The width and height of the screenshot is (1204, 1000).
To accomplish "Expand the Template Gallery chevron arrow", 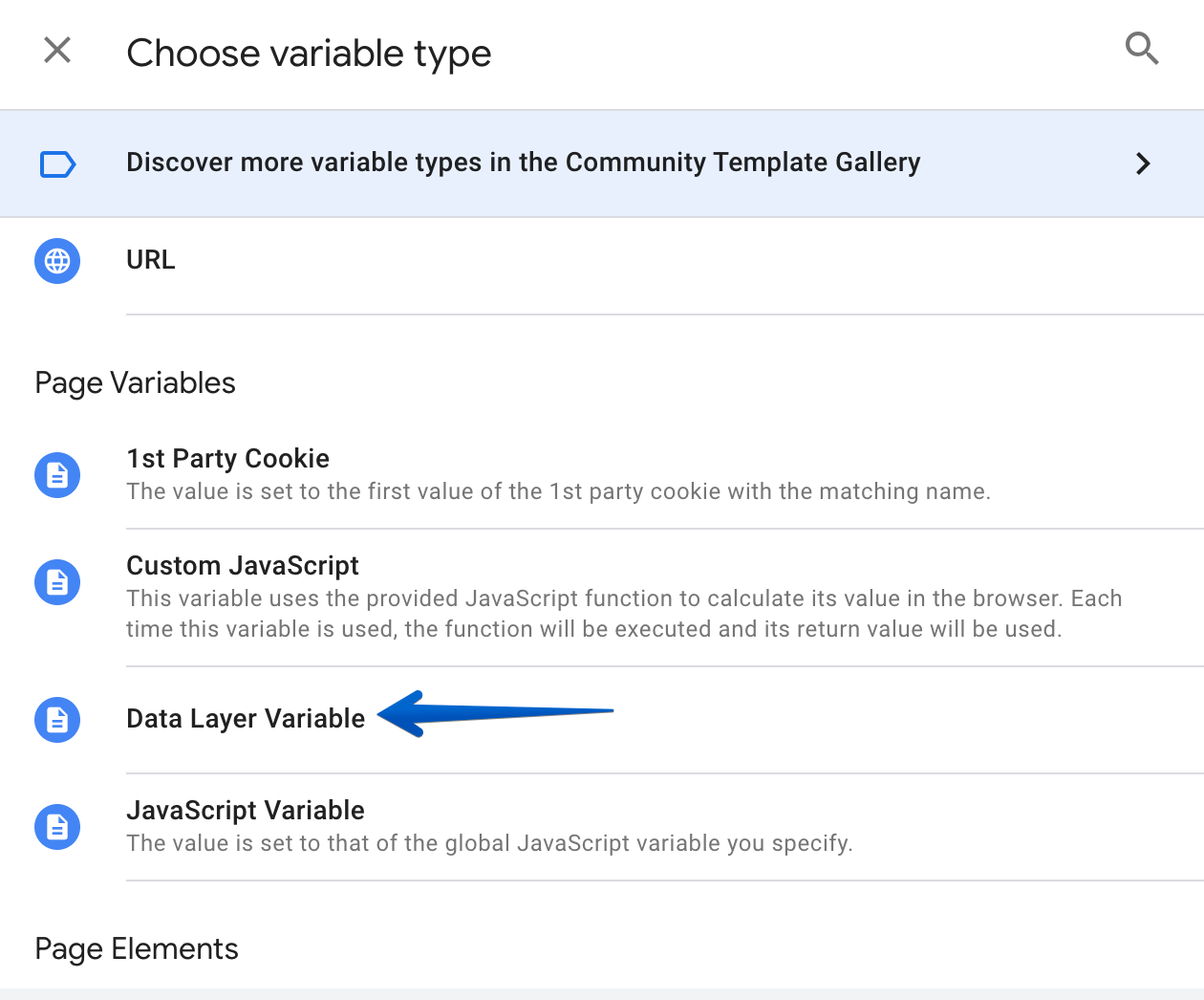I will pyautogui.click(x=1143, y=163).
